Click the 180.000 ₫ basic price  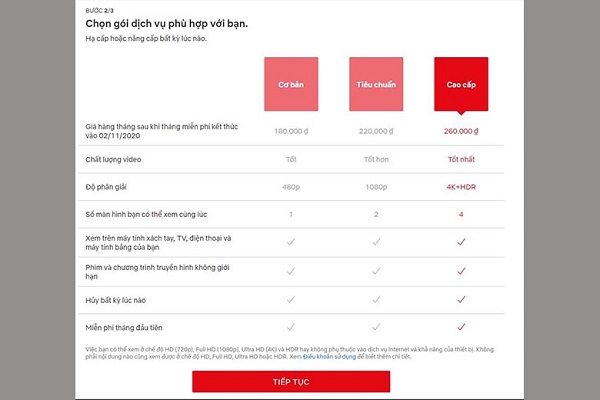tap(291, 130)
